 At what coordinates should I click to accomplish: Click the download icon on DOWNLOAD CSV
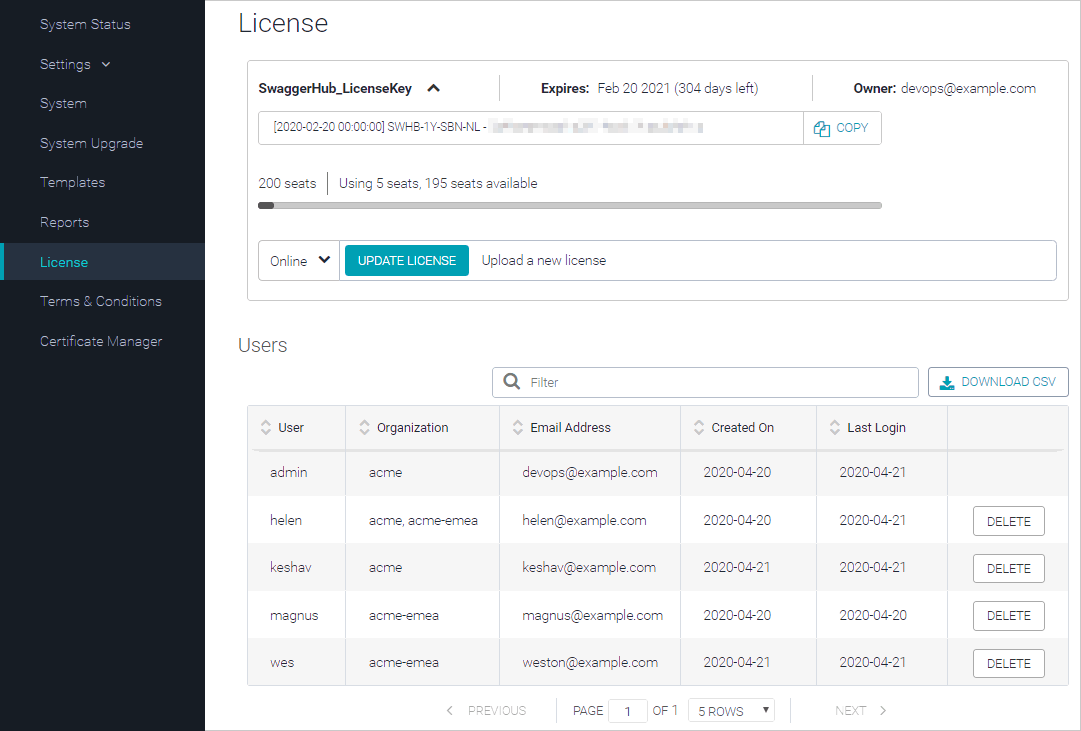click(x=946, y=382)
